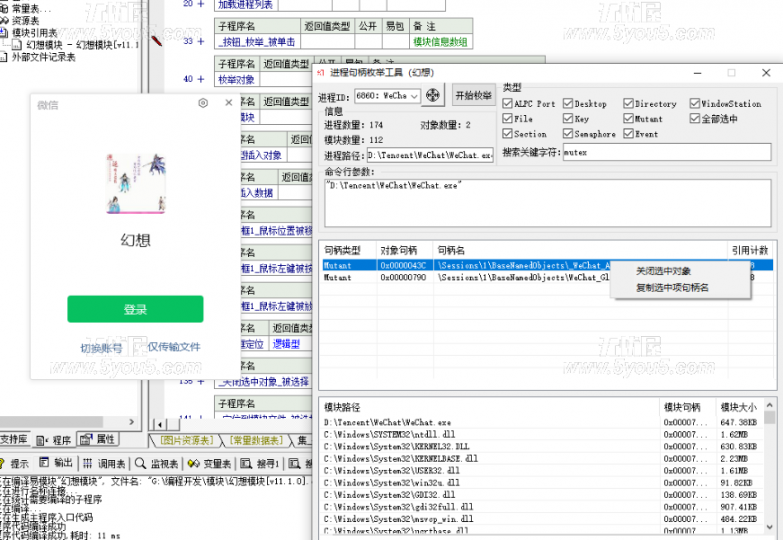Image resolution: width=783 pixels, height=540 pixels.
Task: Click the 进程路径 path field
Action: 430,155
